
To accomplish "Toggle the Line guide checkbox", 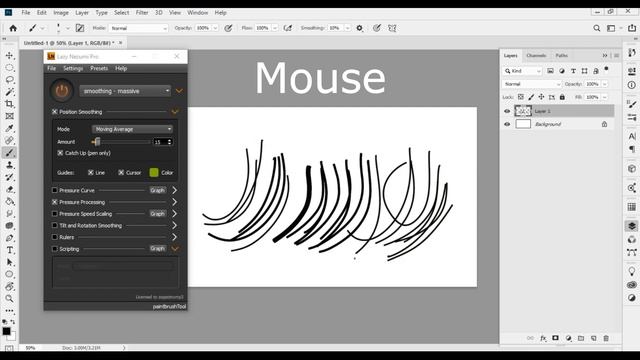I will 91,173.
